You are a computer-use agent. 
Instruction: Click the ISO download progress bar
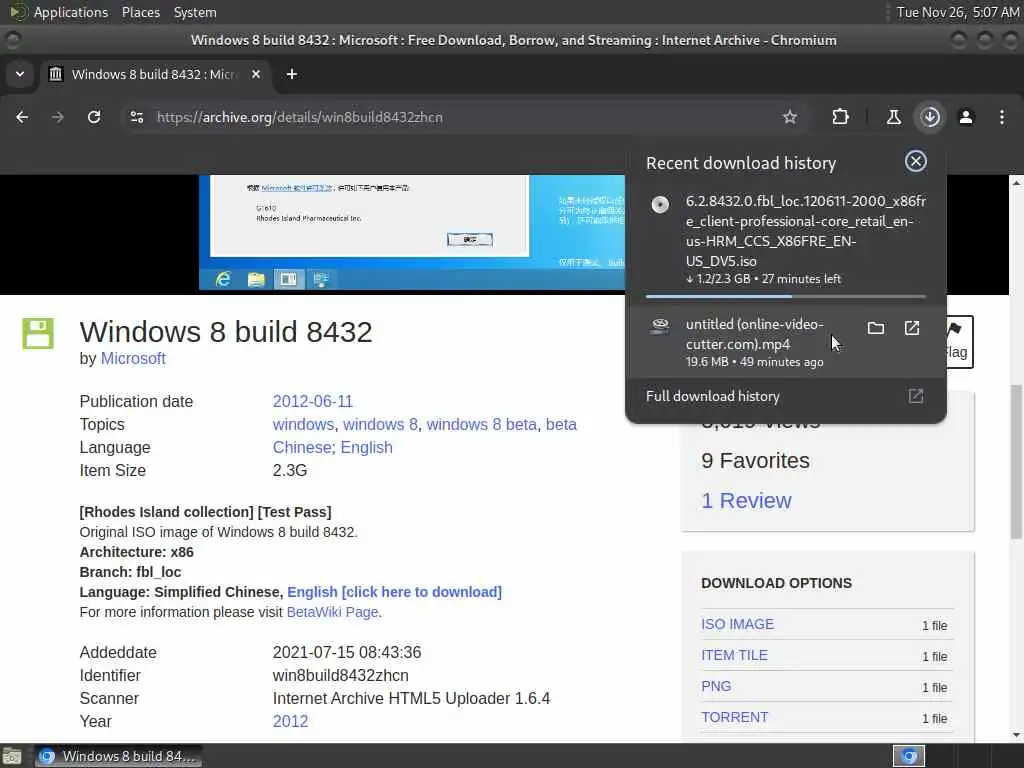click(x=786, y=296)
